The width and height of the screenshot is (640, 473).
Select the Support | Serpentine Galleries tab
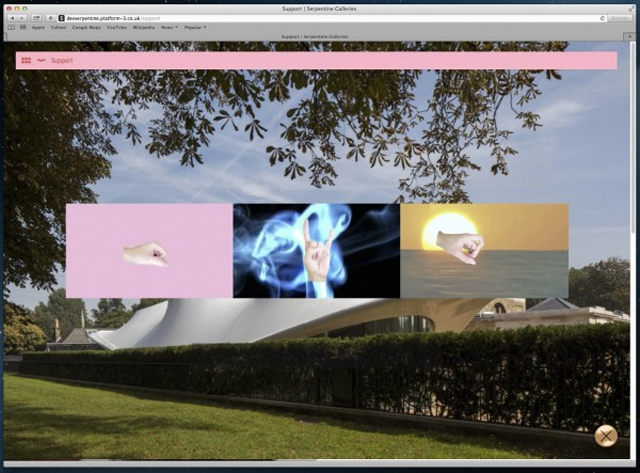[320, 36]
